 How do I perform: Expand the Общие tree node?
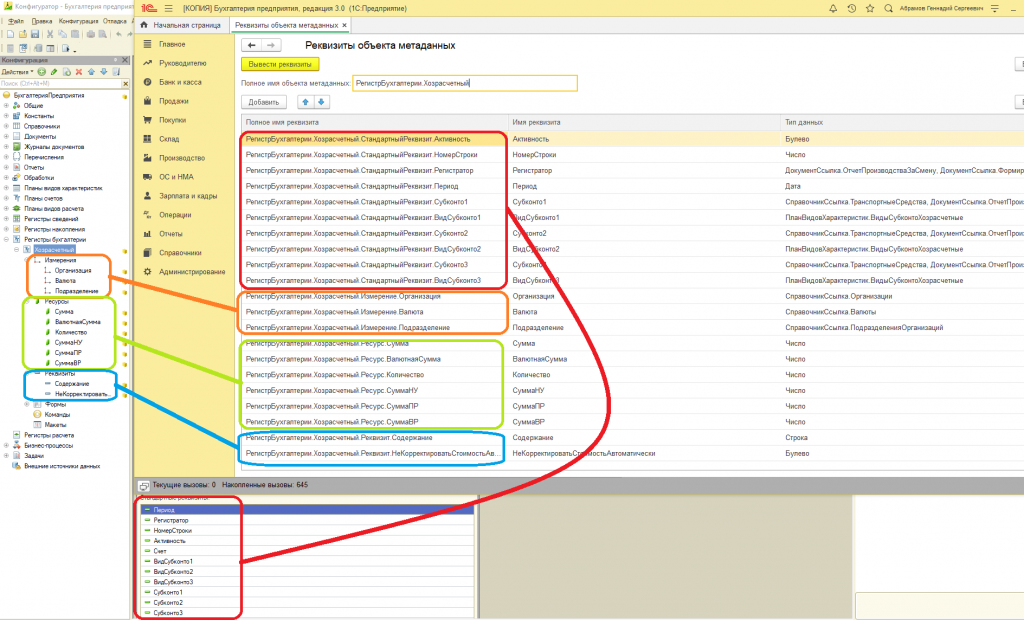pyautogui.click(x=7, y=105)
